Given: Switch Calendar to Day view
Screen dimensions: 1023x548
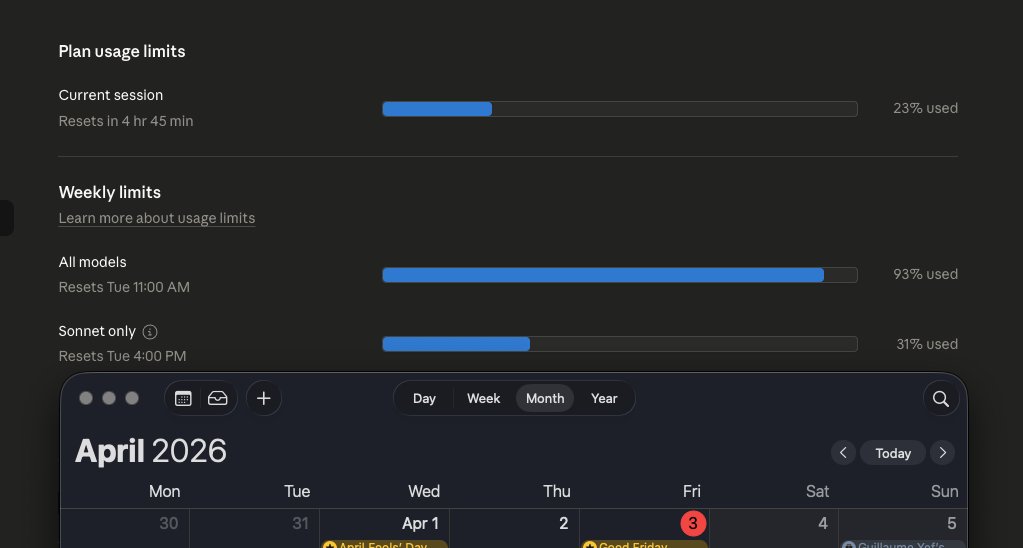Looking at the screenshot, I should tap(424, 399).
